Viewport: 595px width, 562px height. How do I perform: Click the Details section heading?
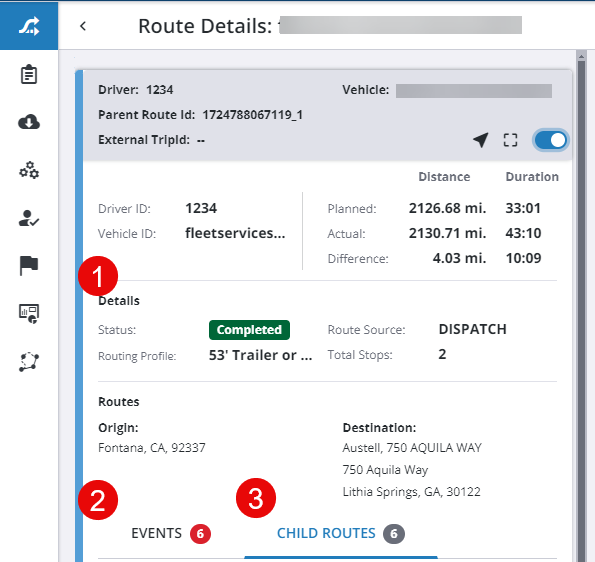point(119,301)
